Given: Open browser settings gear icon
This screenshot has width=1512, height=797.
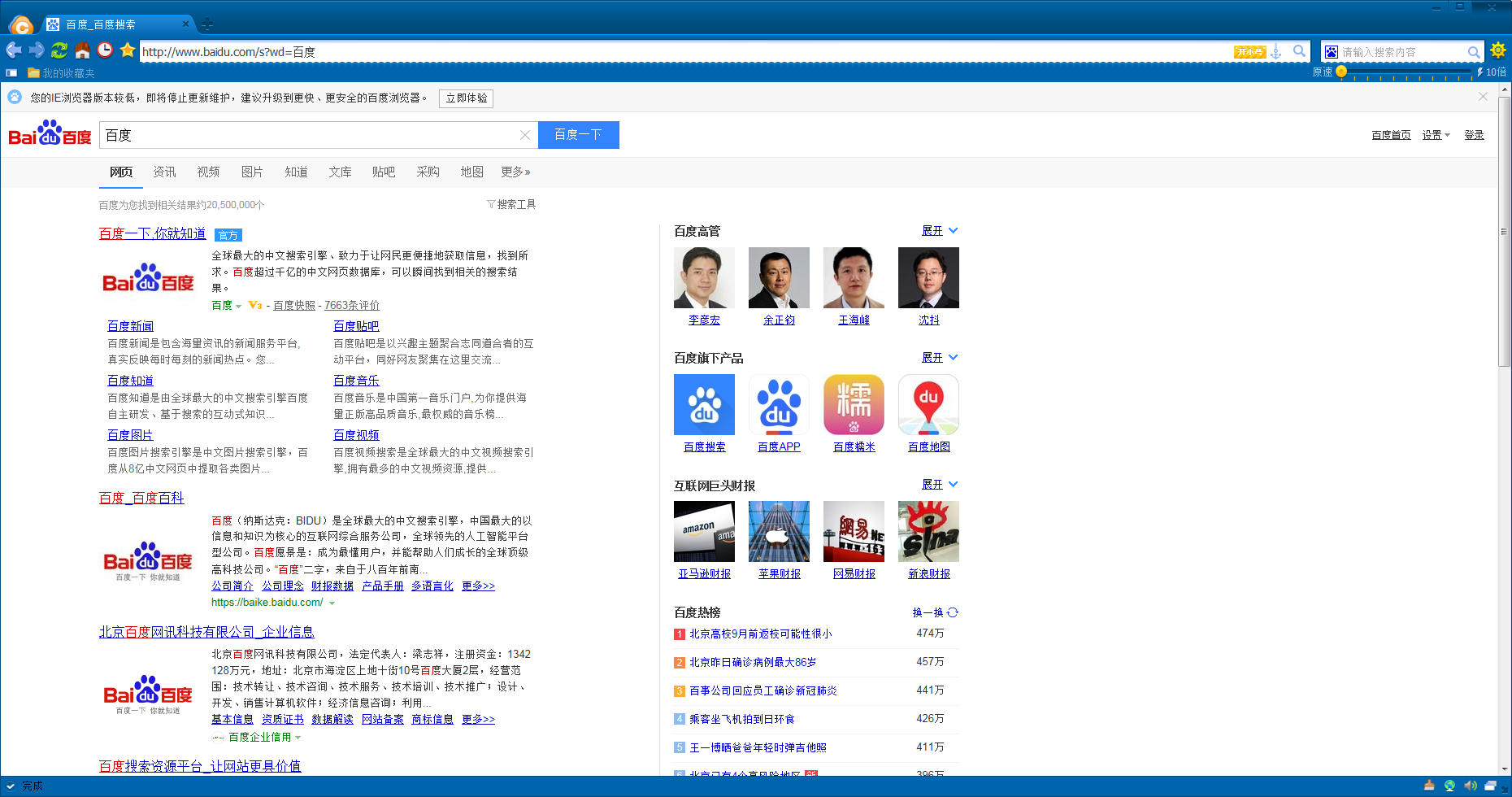Looking at the screenshot, I should pyautogui.click(x=1498, y=50).
